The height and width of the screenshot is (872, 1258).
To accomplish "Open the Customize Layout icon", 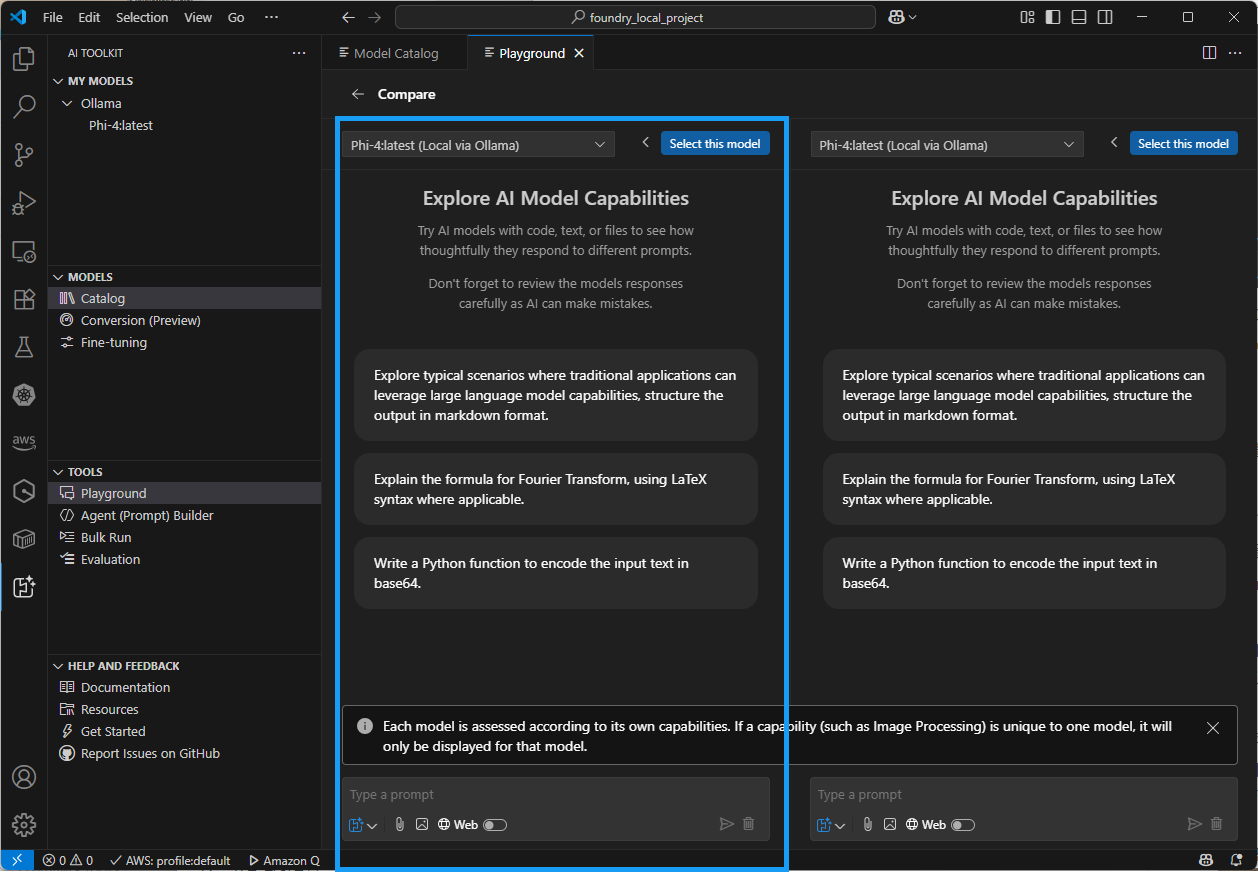I will pyautogui.click(x=1027, y=17).
